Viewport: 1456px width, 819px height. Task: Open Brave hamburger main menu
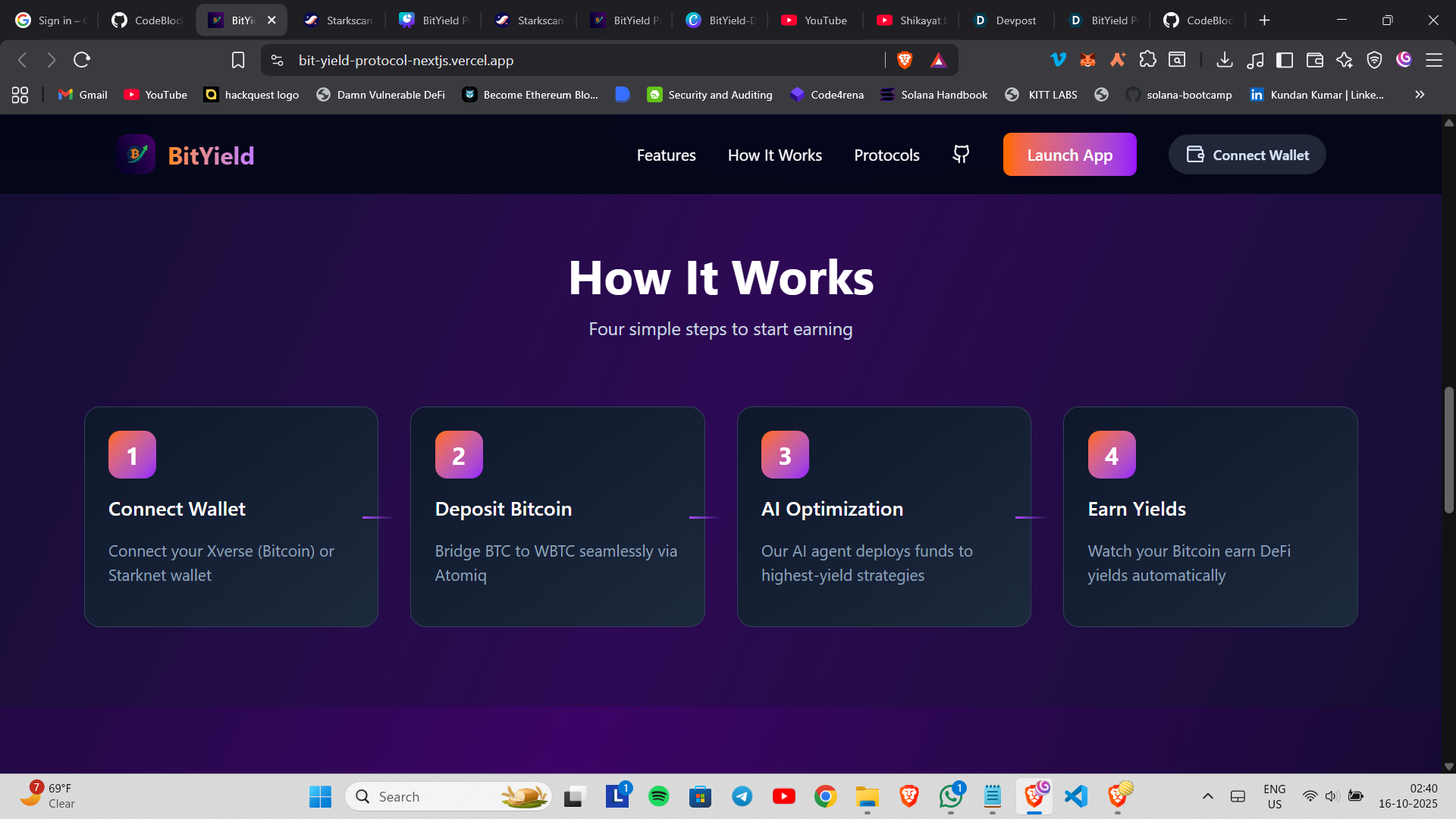1433,60
